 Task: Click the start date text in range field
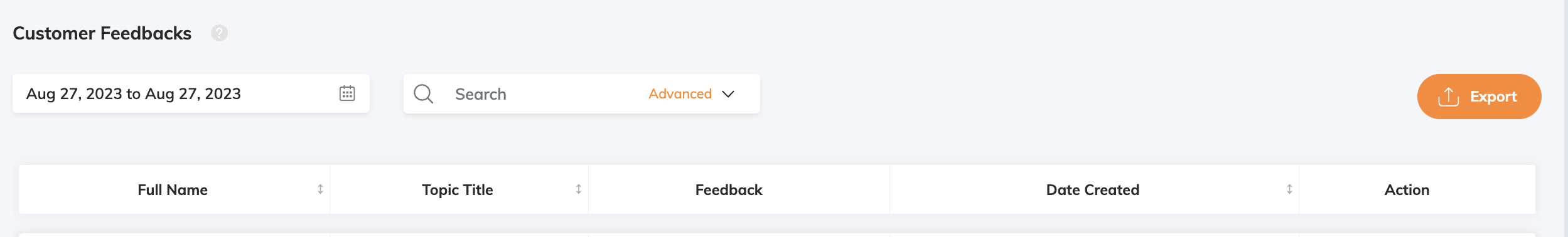(x=74, y=94)
